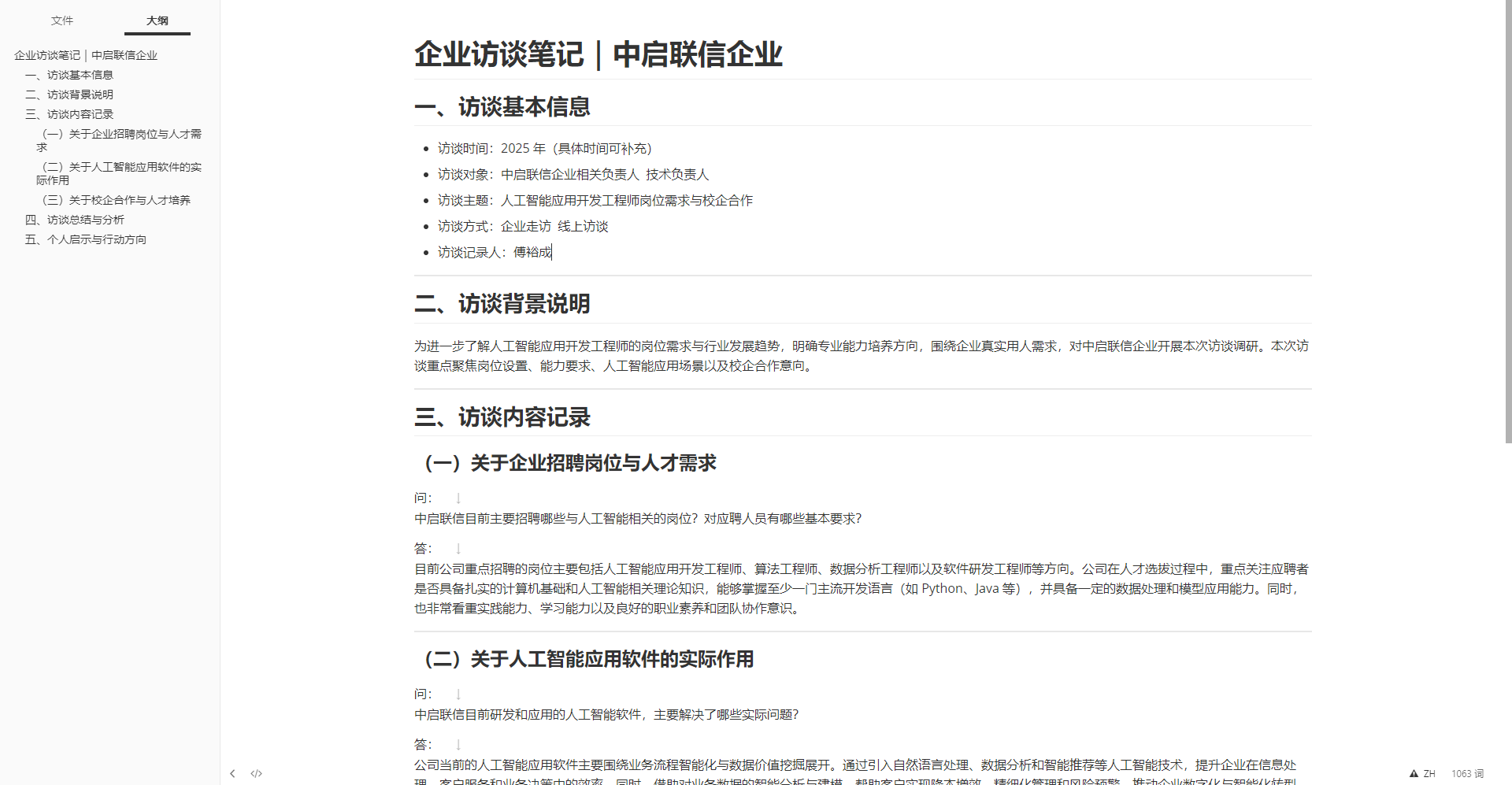The width and height of the screenshot is (1512, 785).
Task: Open outline item (一)关于企业招聘岗位与人才需求
Action: [x=119, y=140]
